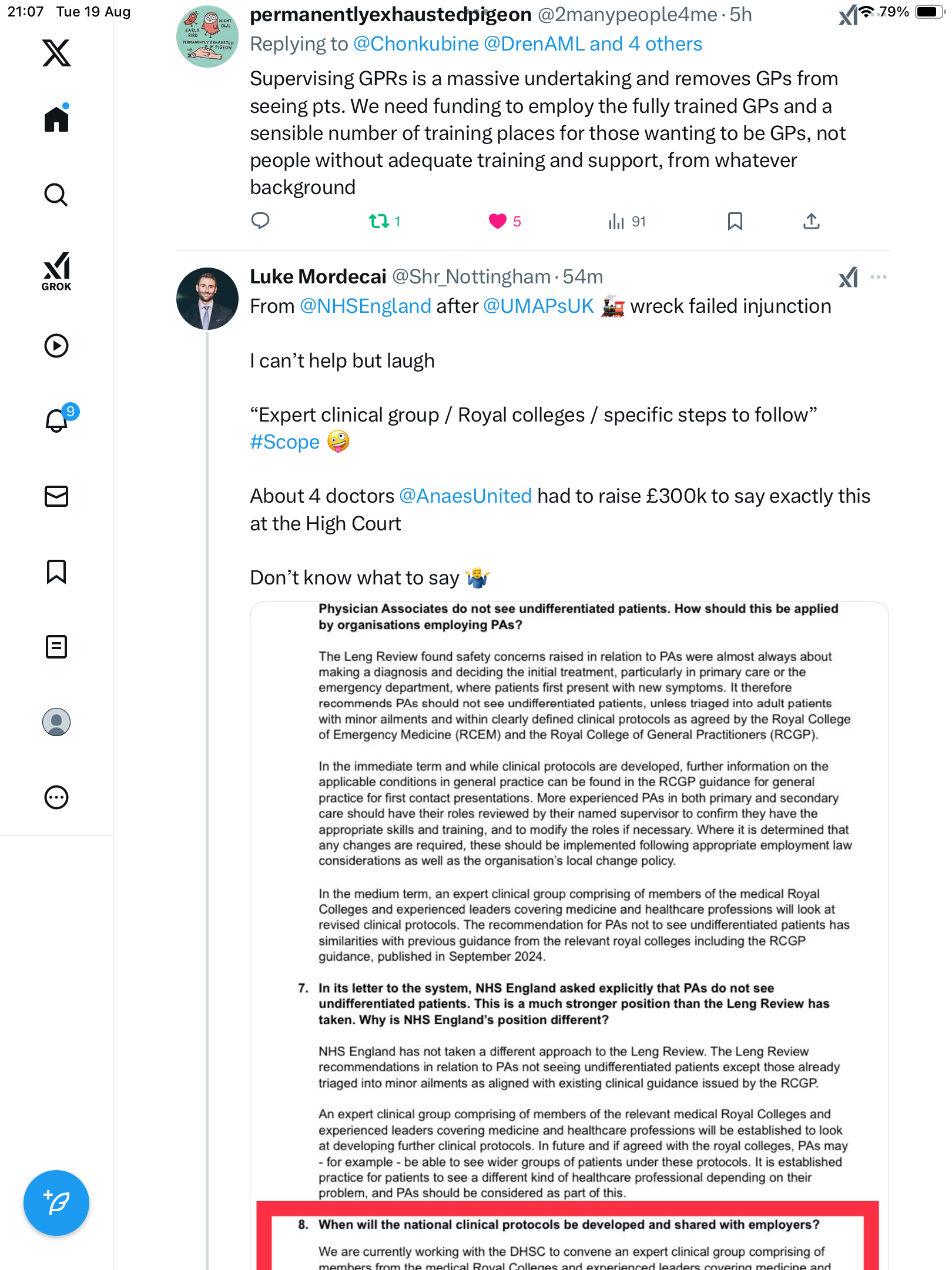Open the Search page
Viewport: 952px width, 1270px height.
click(56, 195)
